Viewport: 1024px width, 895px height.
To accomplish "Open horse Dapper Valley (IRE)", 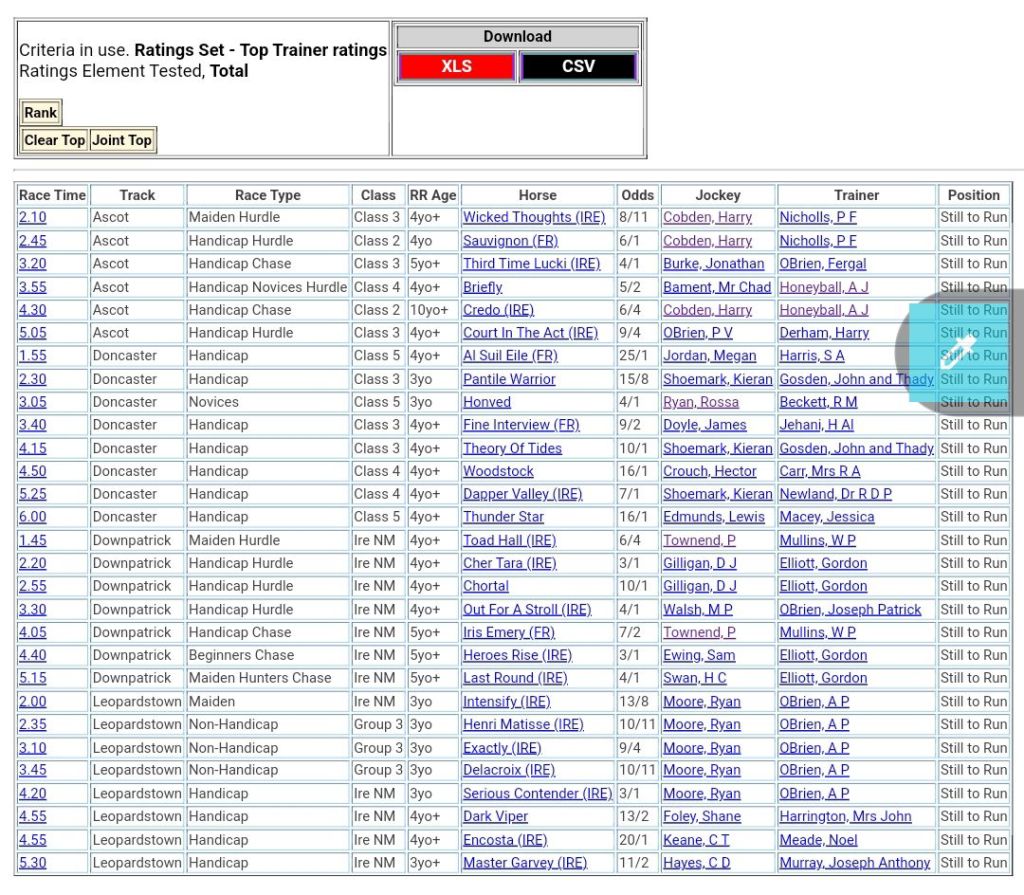I will [522, 494].
